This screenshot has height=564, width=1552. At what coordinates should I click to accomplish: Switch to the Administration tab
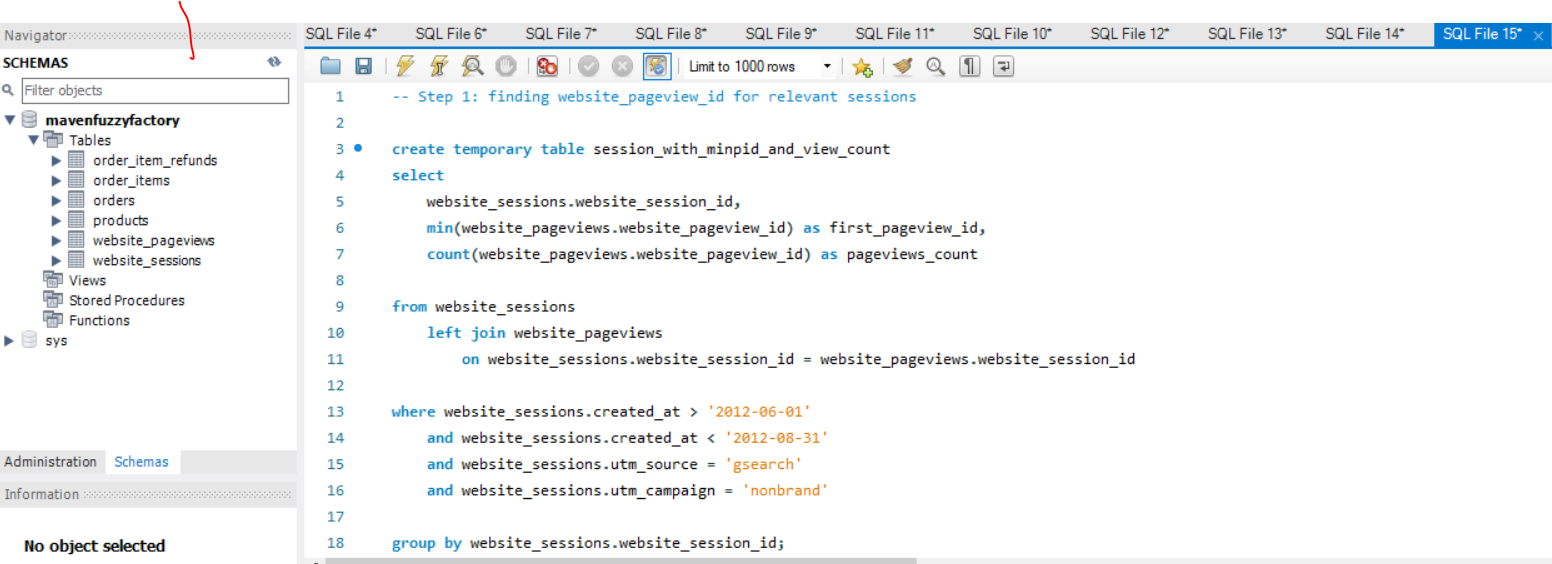point(51,462)
